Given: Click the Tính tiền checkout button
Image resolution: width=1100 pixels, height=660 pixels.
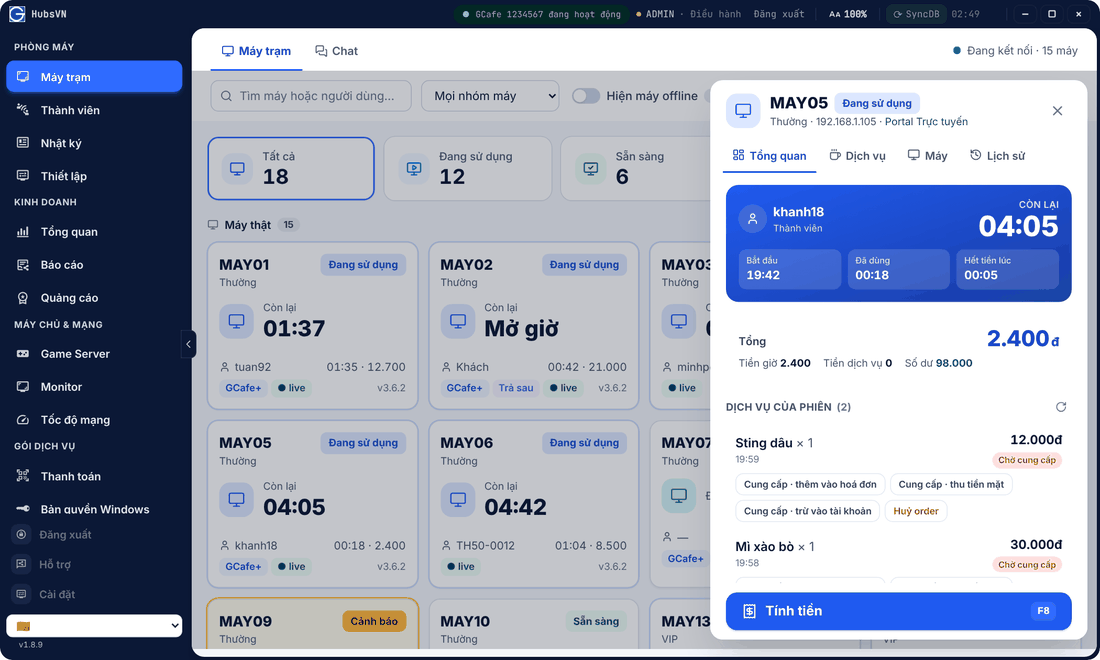Looking at the screenshot, I should pyautogui.click(x=898, y=611).
